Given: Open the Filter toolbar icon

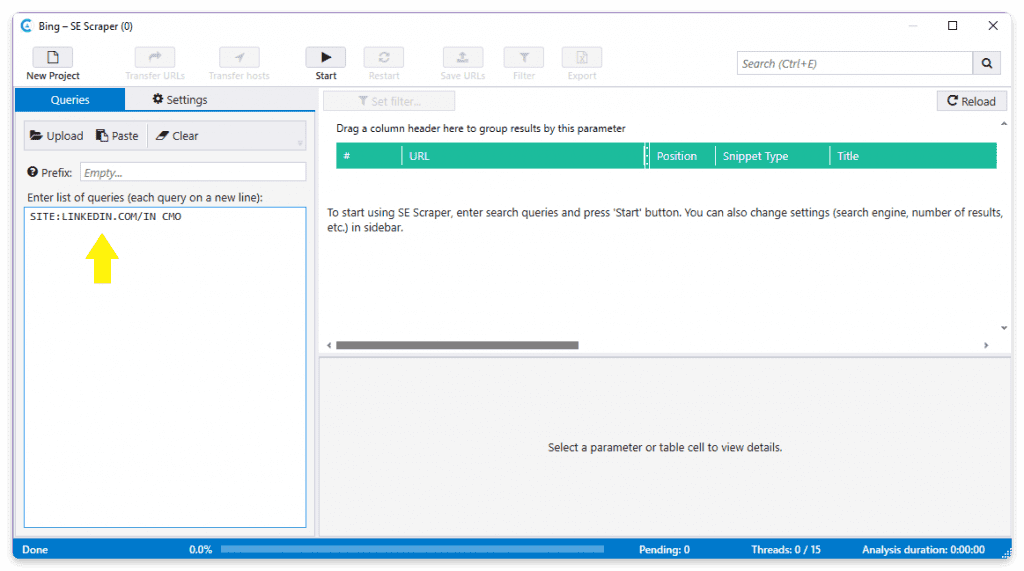Looking at the screenshot, I should [x=524, y=64].
